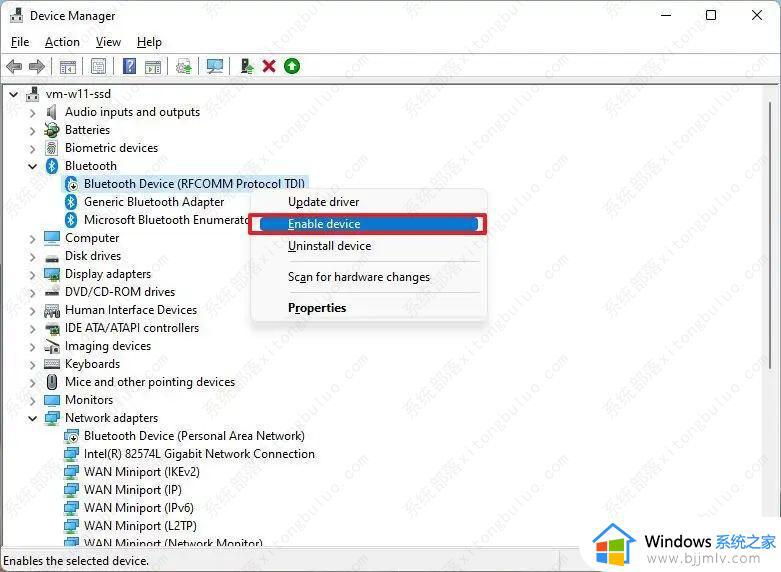
Task: Click the Update device driver toolbar icon
Action: [184, 66]
